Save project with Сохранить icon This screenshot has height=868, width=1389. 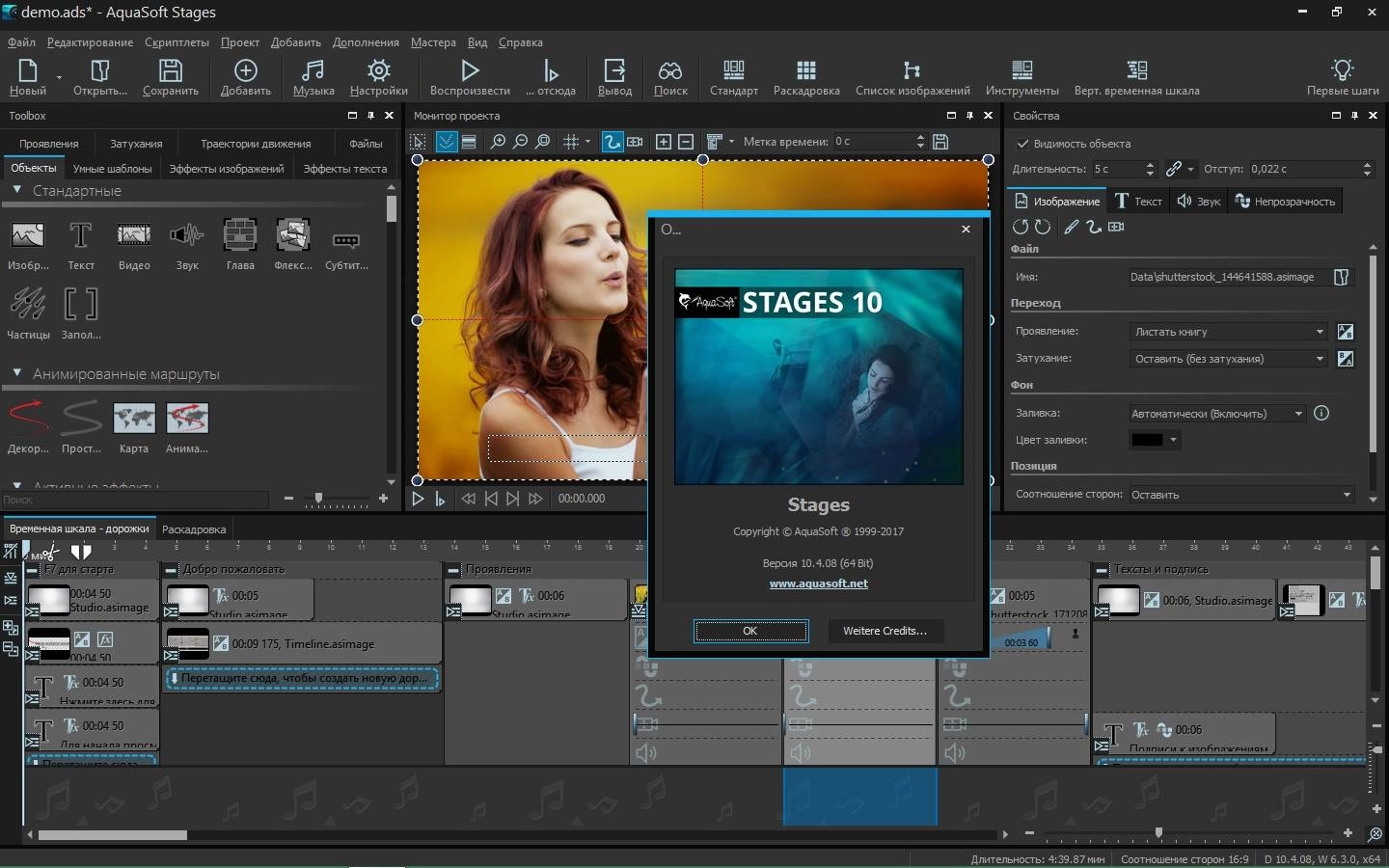[x=171, y=76]
